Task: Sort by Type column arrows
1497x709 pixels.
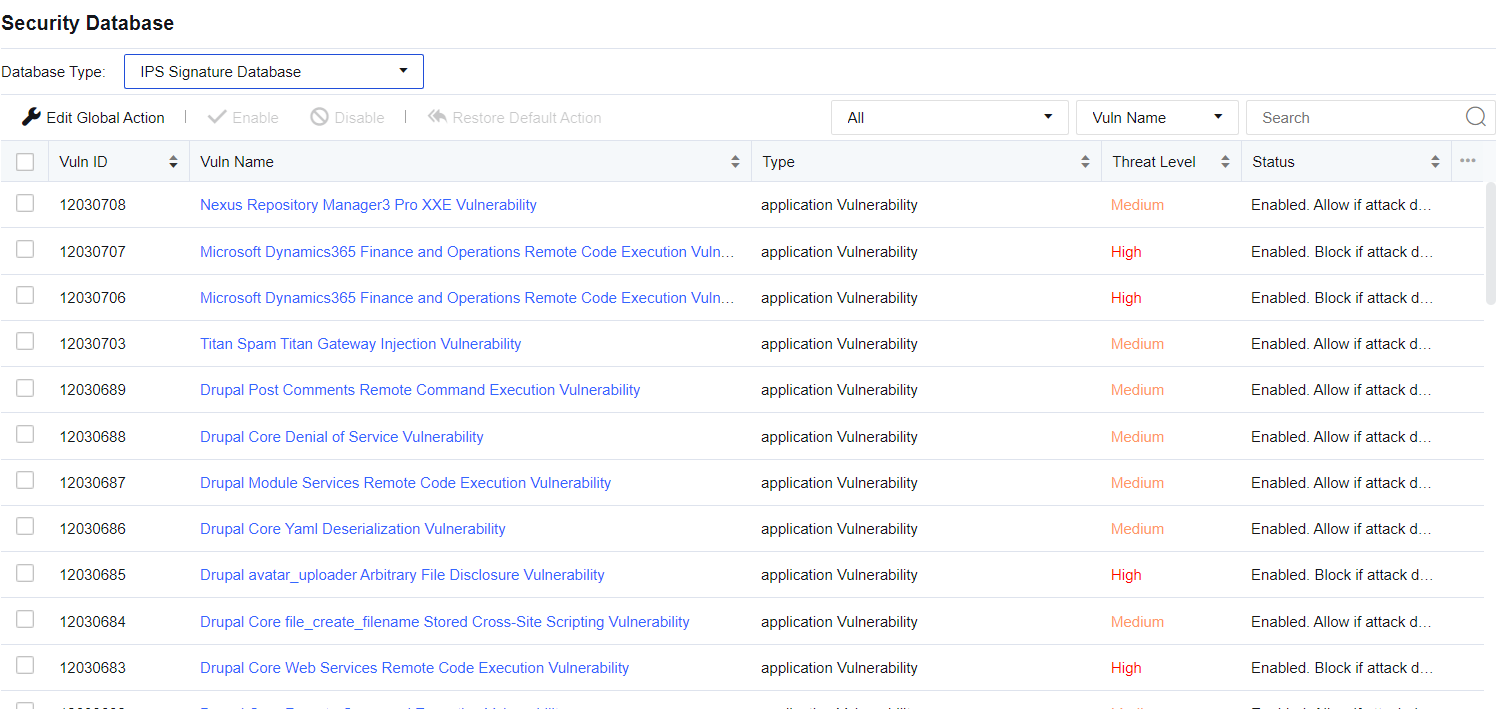Action: (x=1085, y=162)
